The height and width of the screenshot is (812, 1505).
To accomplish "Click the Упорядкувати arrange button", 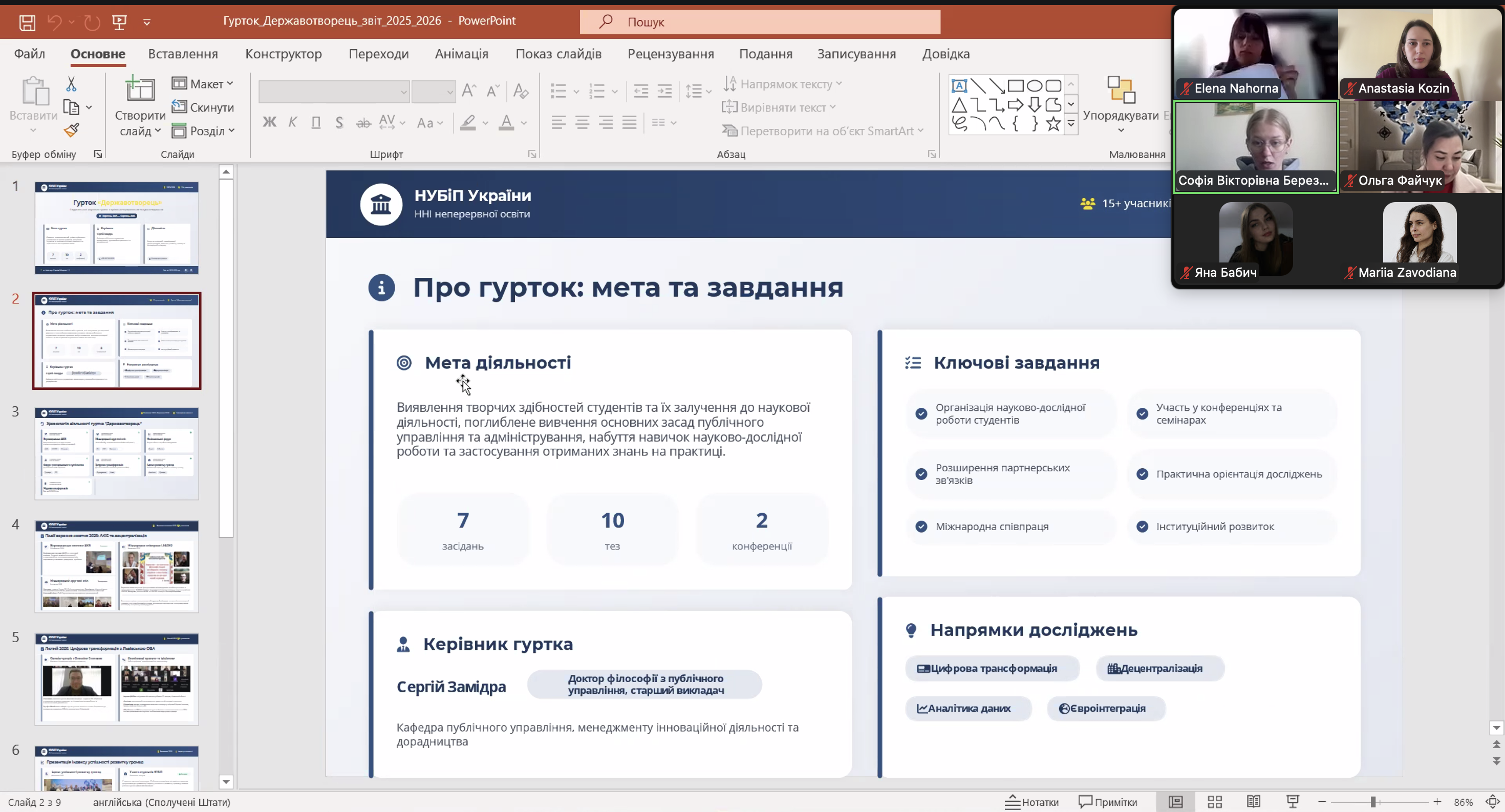I will 1121,104.
